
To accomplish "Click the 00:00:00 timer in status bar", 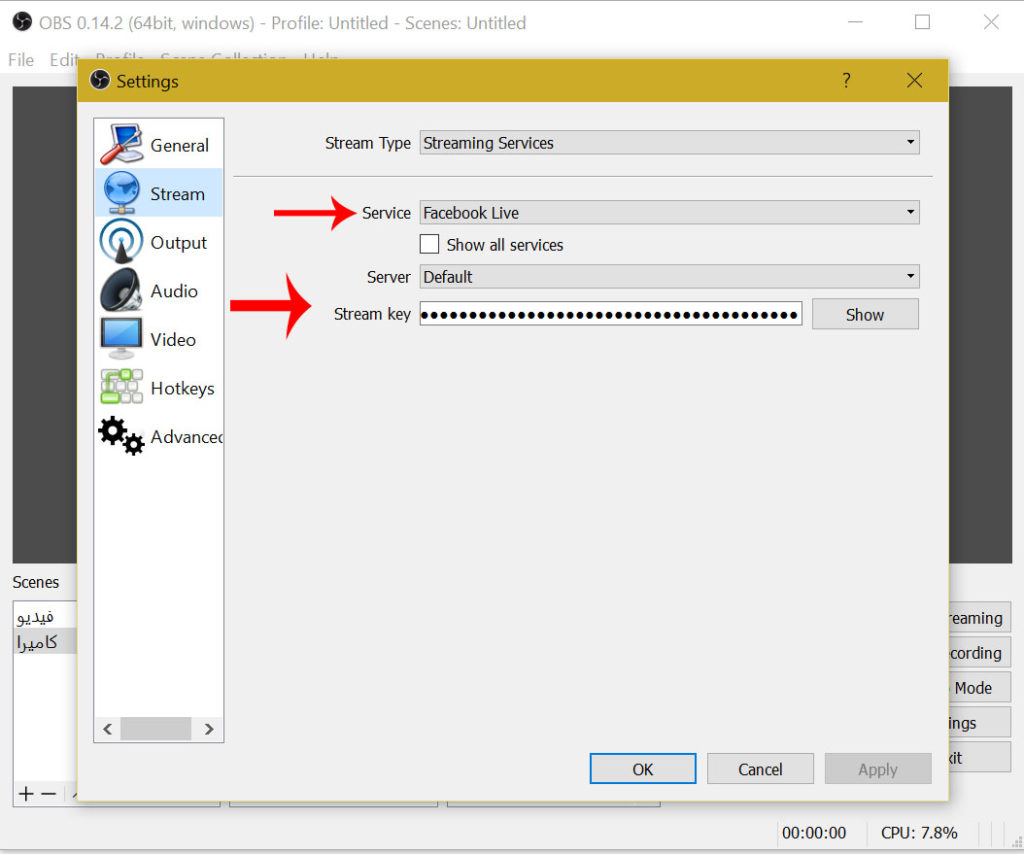I will coord(814,832).
